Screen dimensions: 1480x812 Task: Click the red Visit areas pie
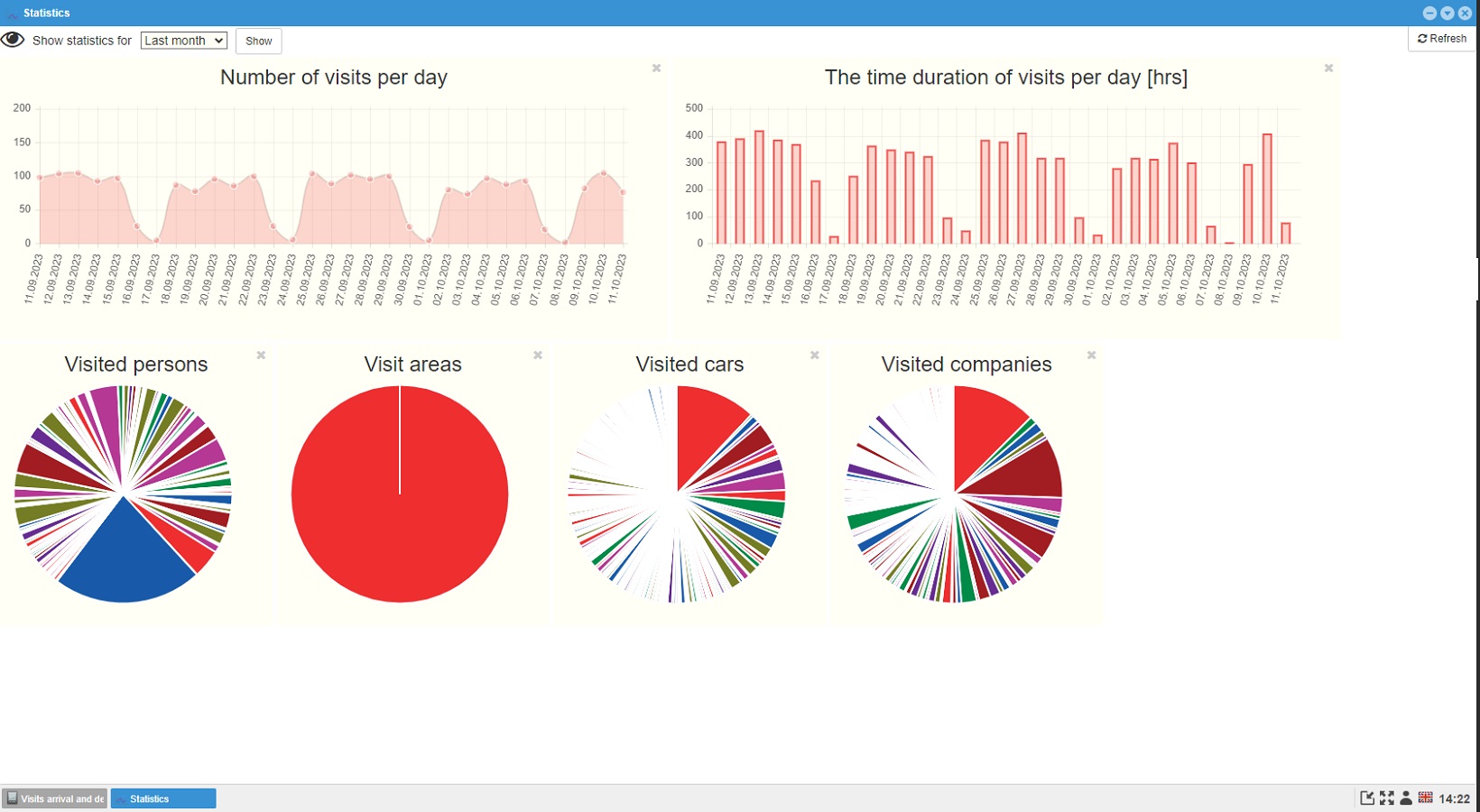400,494
